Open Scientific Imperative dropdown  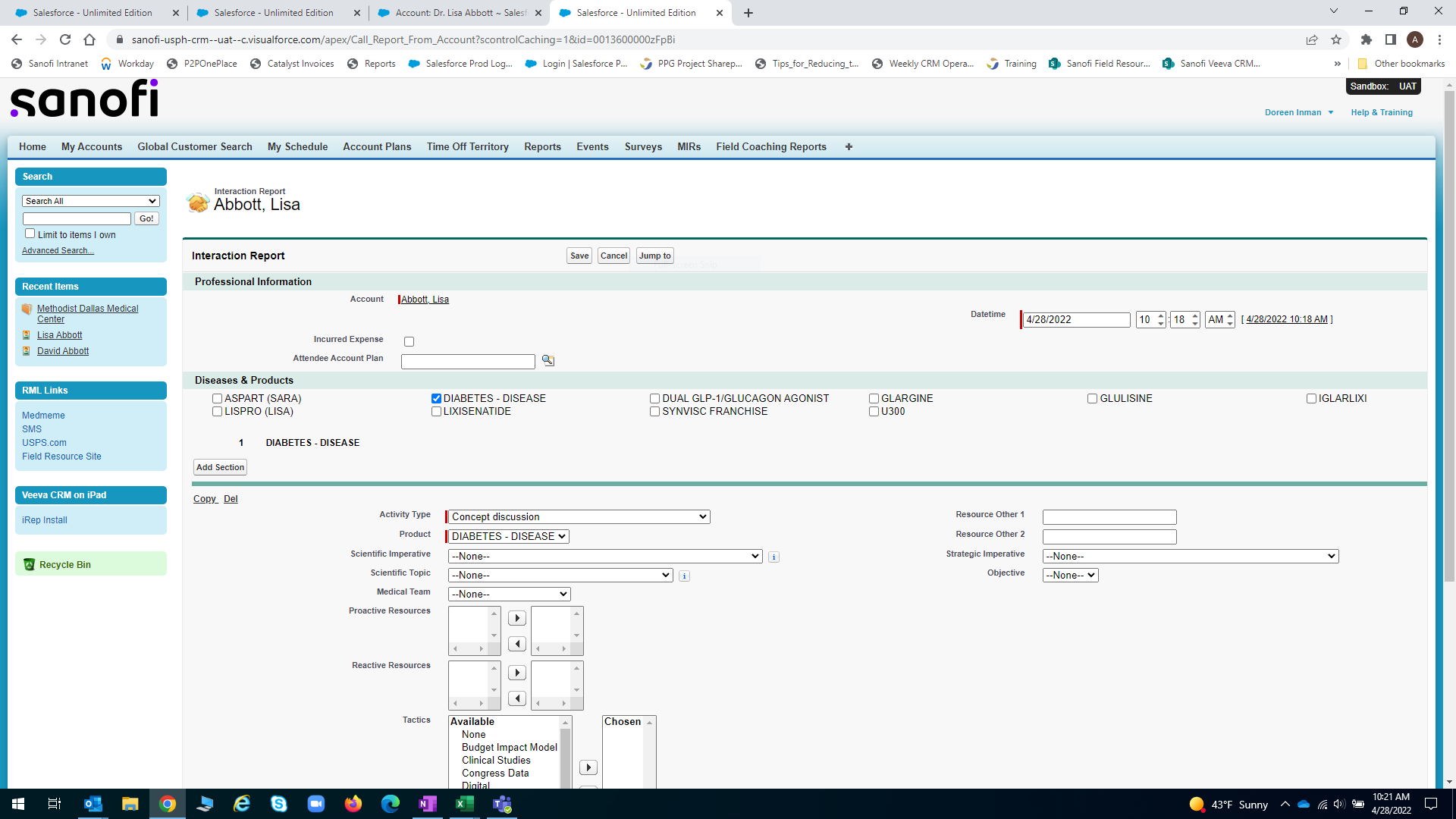pos(605,557)
